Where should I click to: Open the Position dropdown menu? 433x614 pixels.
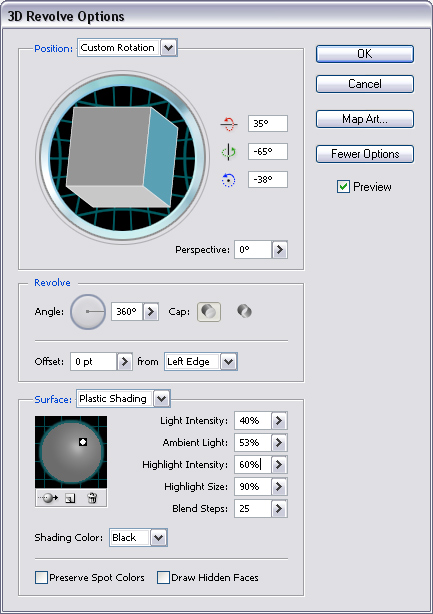point(168,48)
